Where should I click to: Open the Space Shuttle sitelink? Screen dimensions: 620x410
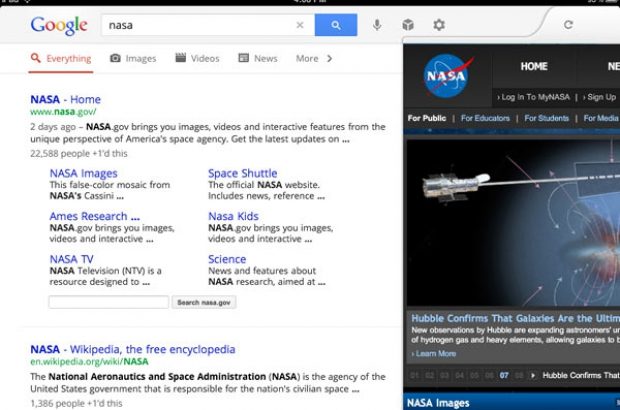pos(242,173)
